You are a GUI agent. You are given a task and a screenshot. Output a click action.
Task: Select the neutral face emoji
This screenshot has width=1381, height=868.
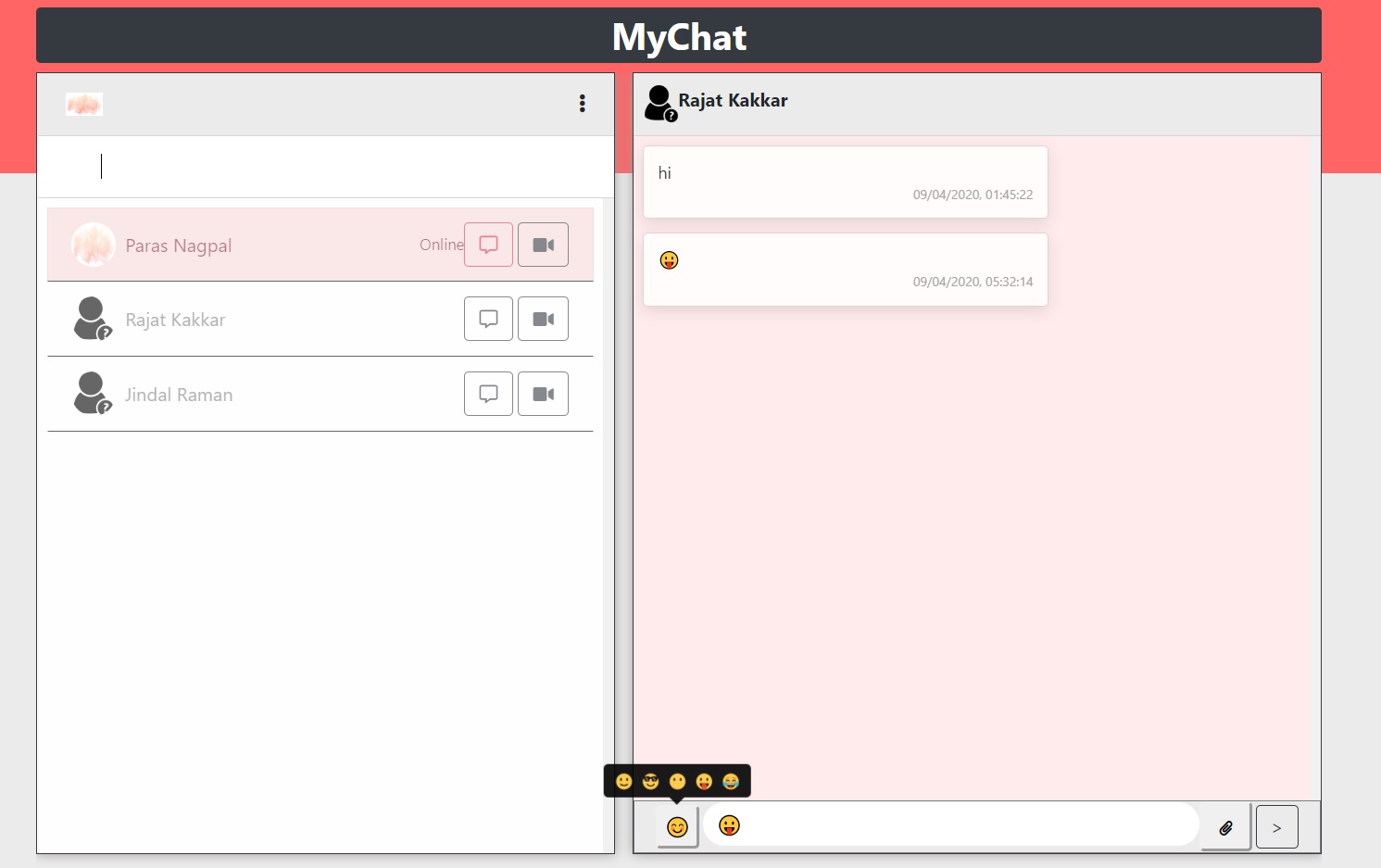tap(677, 781)
